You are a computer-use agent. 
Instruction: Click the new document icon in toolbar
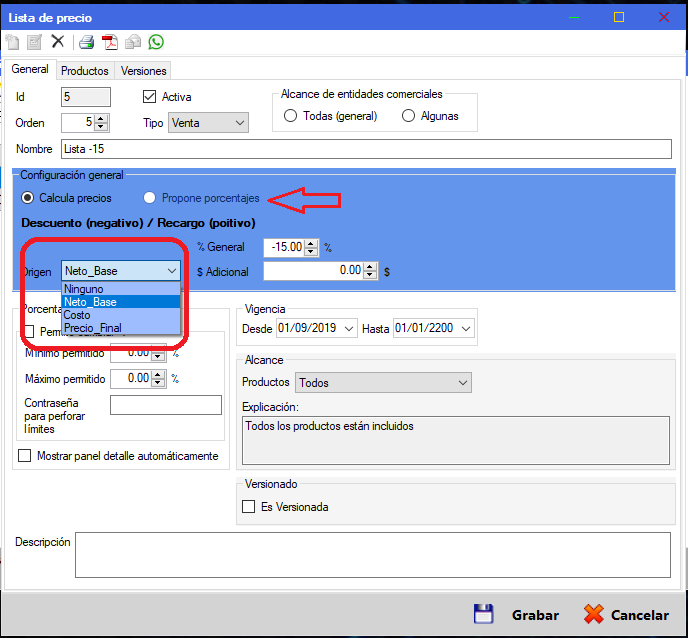point(12,42)
